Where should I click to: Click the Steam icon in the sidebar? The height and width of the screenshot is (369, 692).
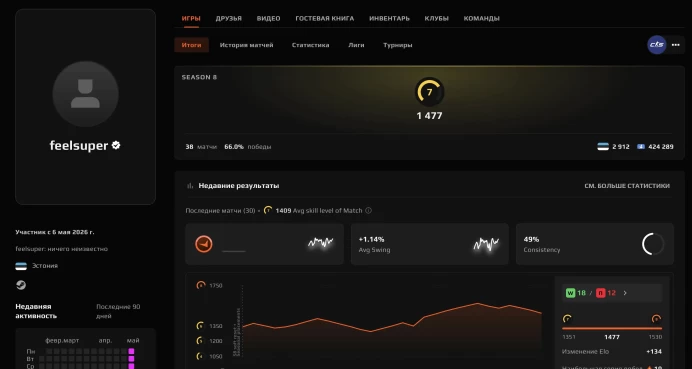pos(21,285)
